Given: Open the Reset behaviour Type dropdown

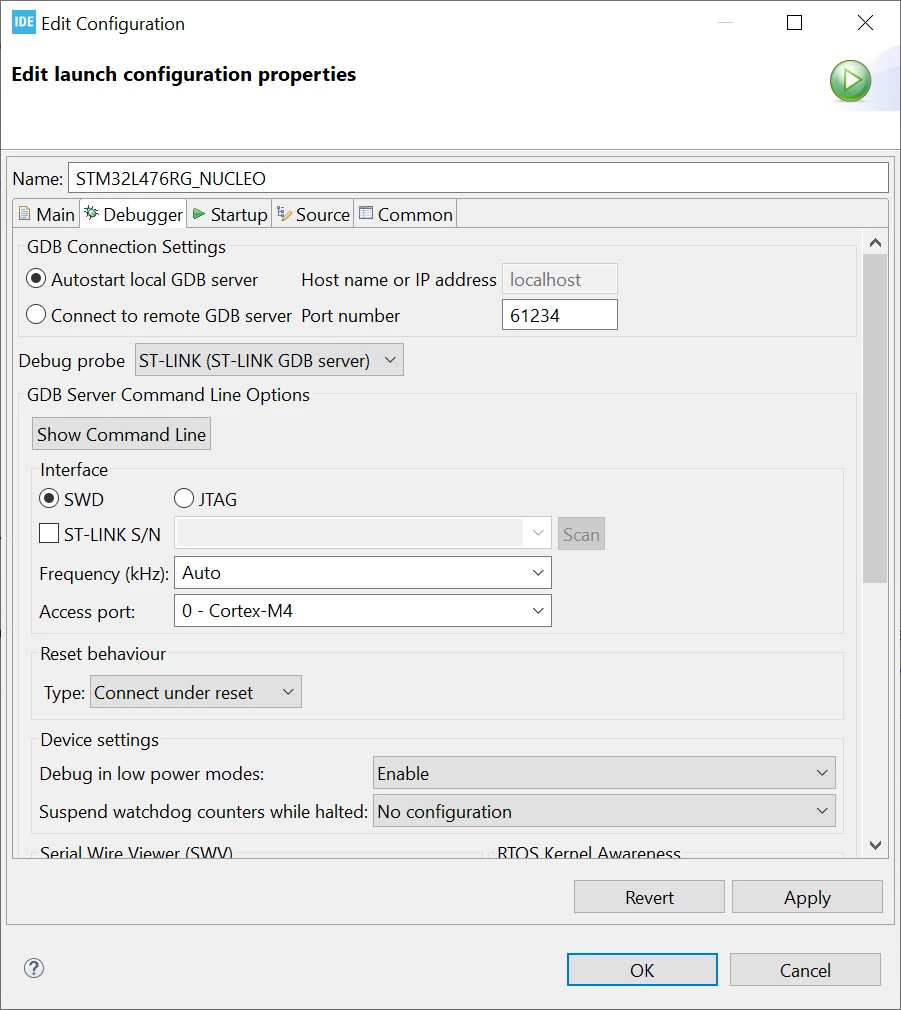Looking at the screenshot, I should tap(196, 692).
